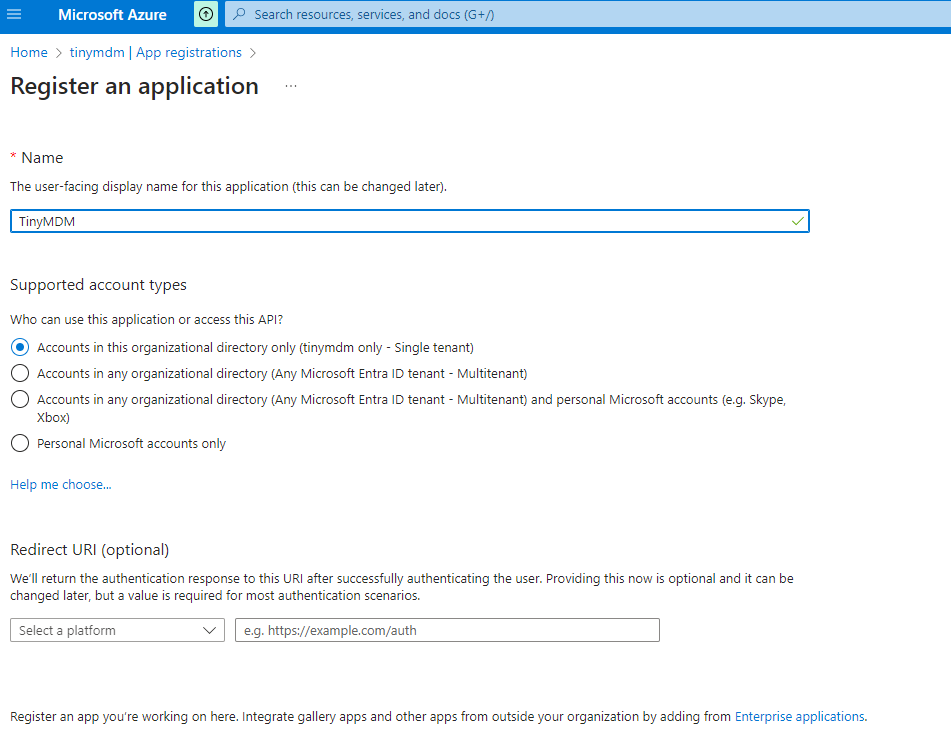This screenshot has width=951, height=736.
Task: Go to the Home breadcrumb
Action: click(29, 52)
